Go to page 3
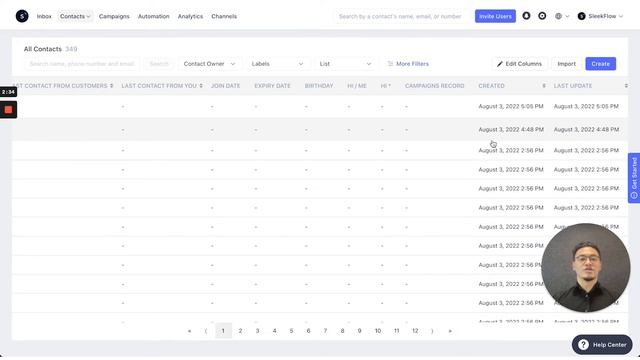640x360 pixels. 258,331
